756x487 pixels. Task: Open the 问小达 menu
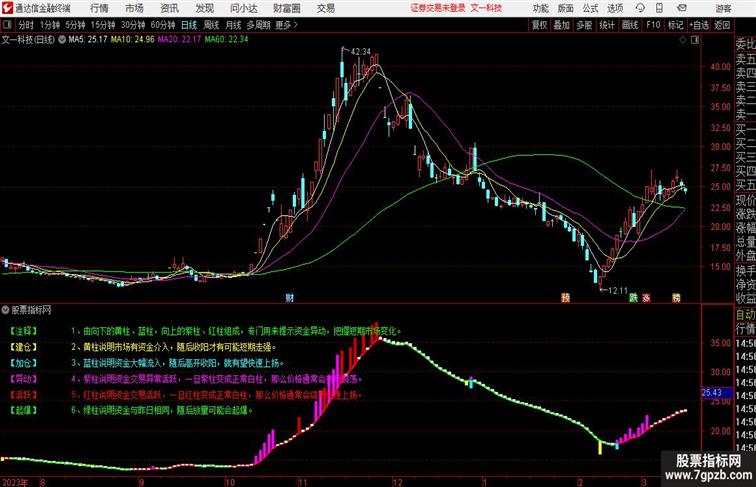[x=243, y=8]
